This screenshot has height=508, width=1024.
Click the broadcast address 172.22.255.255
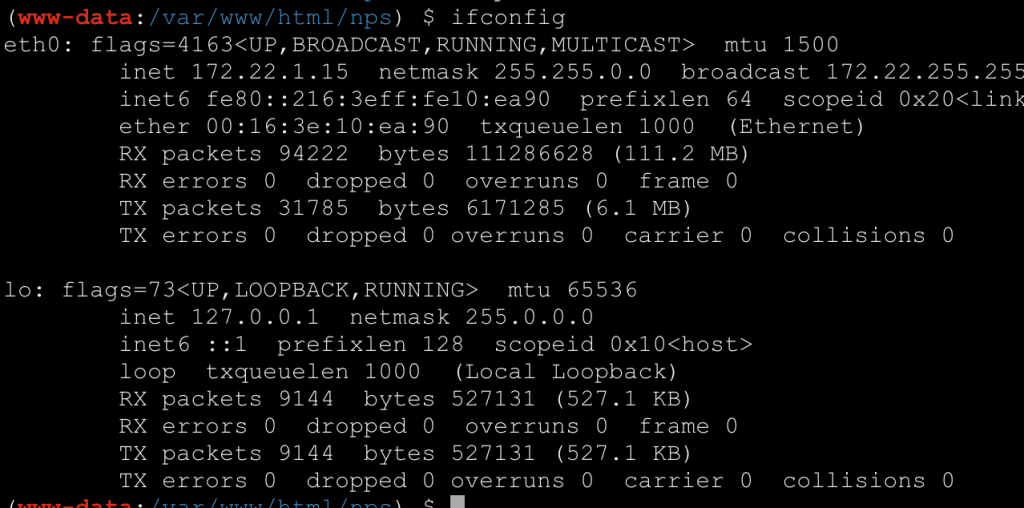point(925,72)
